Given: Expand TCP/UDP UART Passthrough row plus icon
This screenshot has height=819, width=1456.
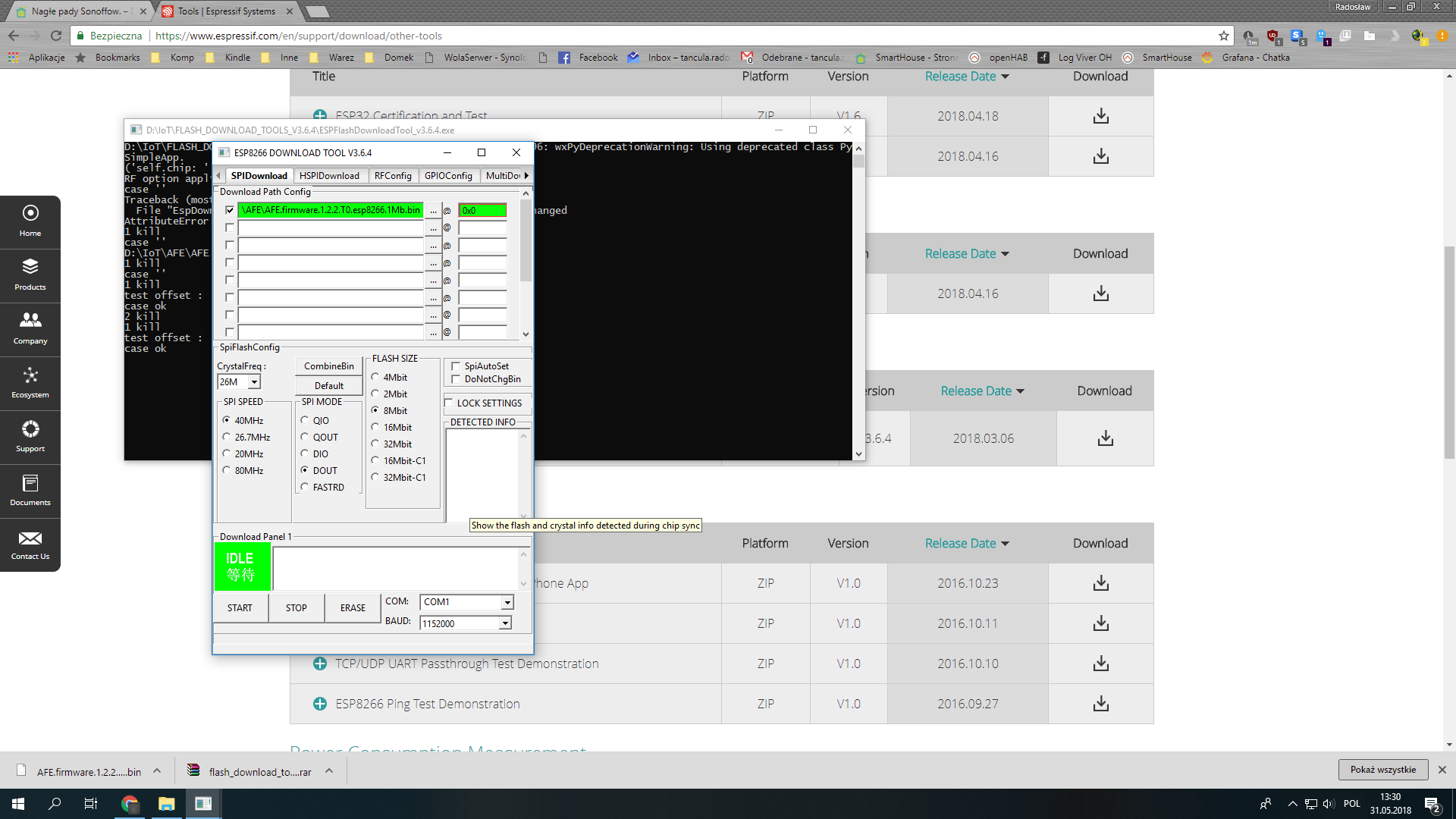Looking at the screenshot, I should 320,664.
